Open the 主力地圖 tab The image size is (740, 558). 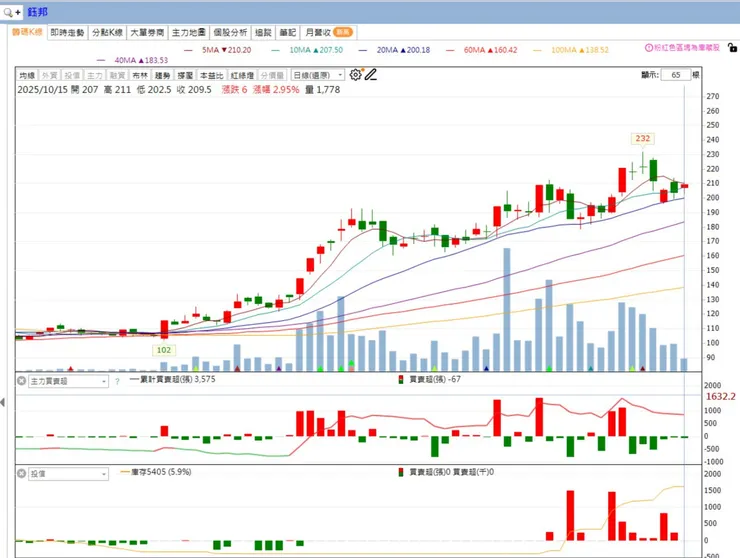(188, 33)
